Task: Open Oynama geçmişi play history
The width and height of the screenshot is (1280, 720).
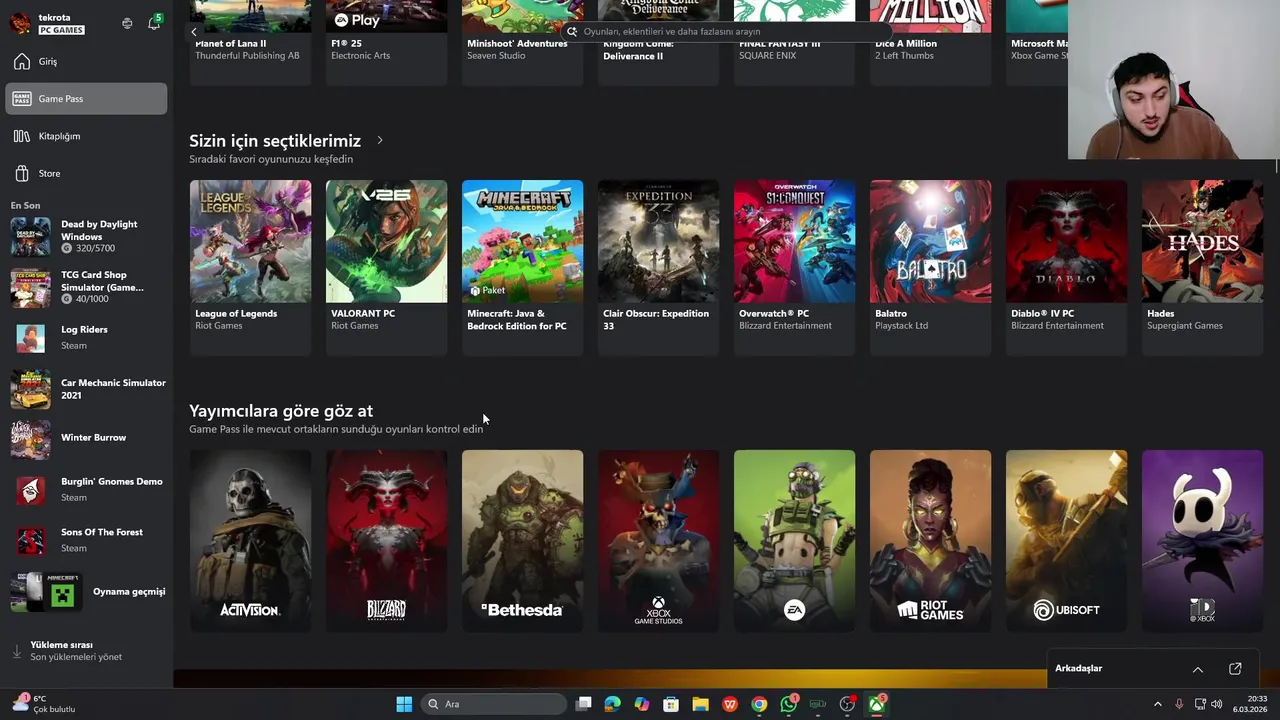Action: [86, 592]
